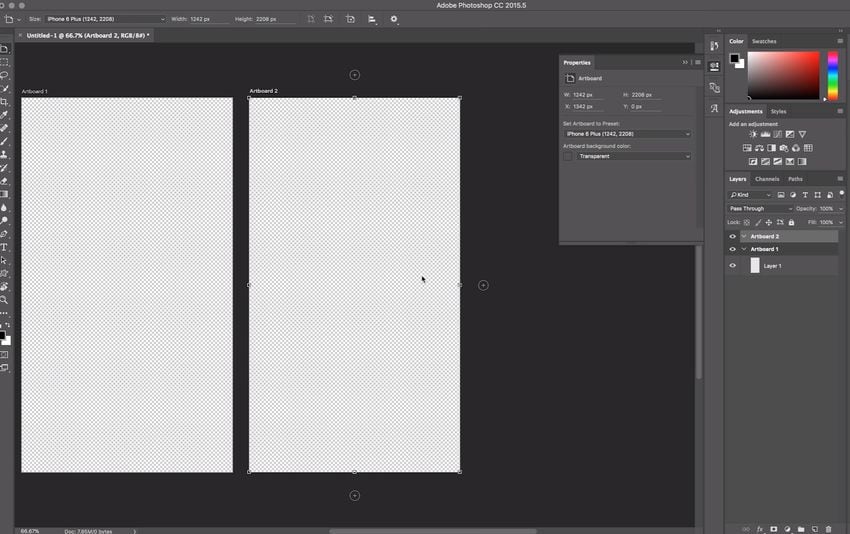Viewport: 850px width, 534px height.
Task: Switch to the Styles tab
Action: pyautogui.click(x=778, y=111)
